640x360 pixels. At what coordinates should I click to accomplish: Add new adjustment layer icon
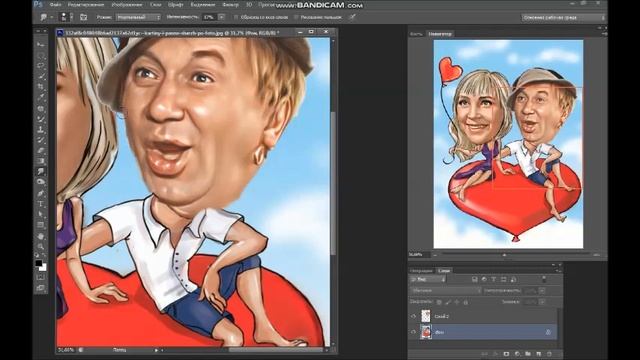pos(517,354)
